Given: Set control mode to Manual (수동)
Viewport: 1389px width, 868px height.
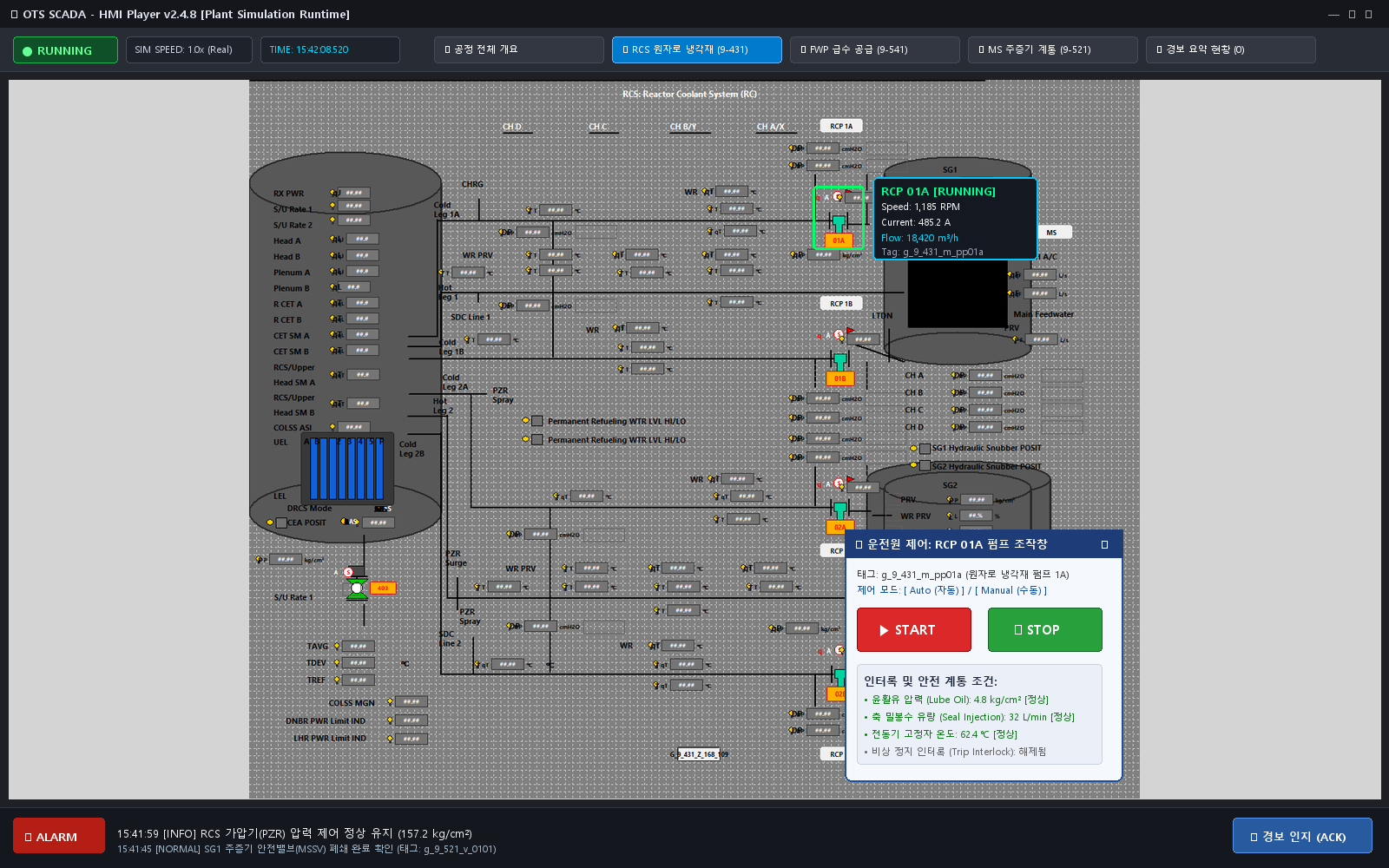Looking at the screenshot, I should 1010,590.
